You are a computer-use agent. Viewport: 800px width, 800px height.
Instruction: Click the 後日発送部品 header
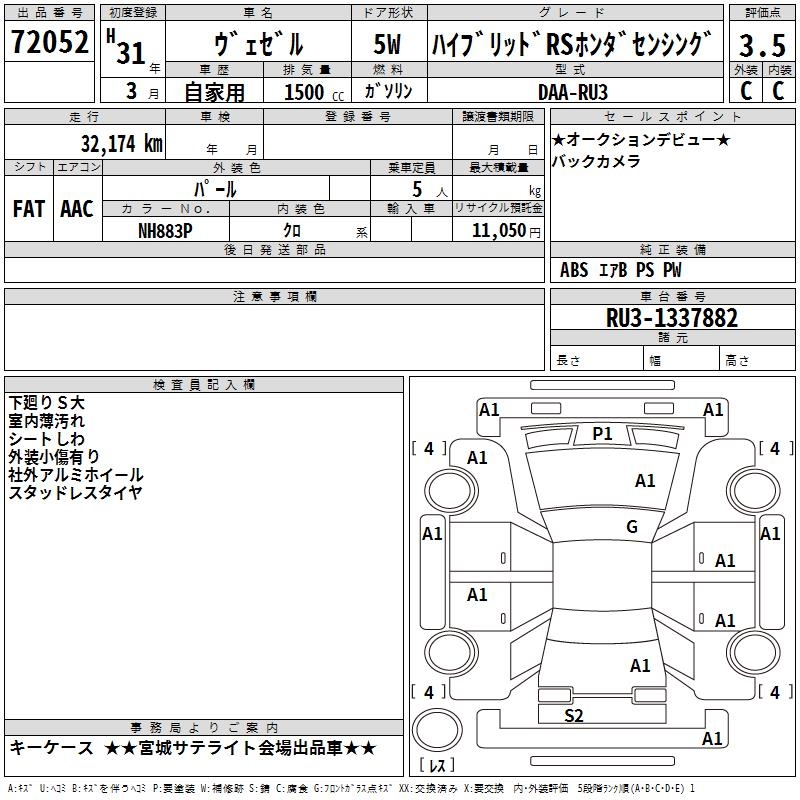pyautogui.click(x=274, y=249)
